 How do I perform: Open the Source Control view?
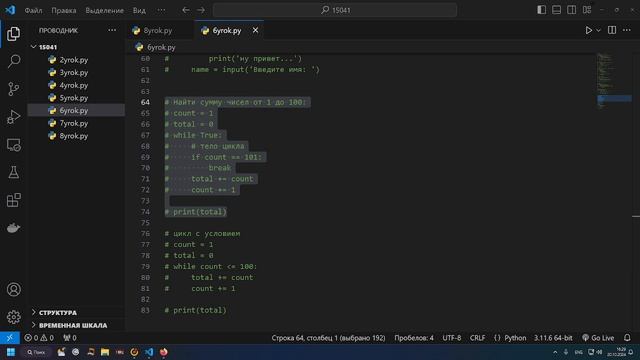tap(13, 89)
